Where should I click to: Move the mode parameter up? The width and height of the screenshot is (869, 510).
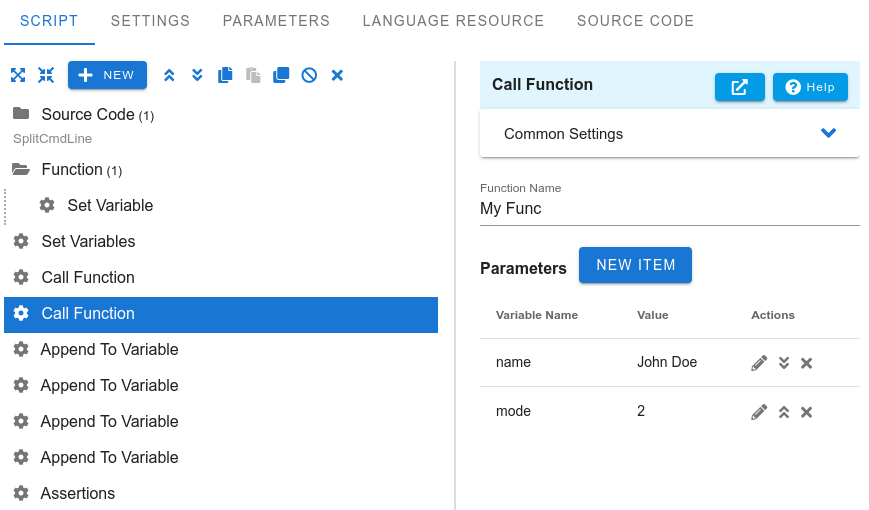pos(784,412)
